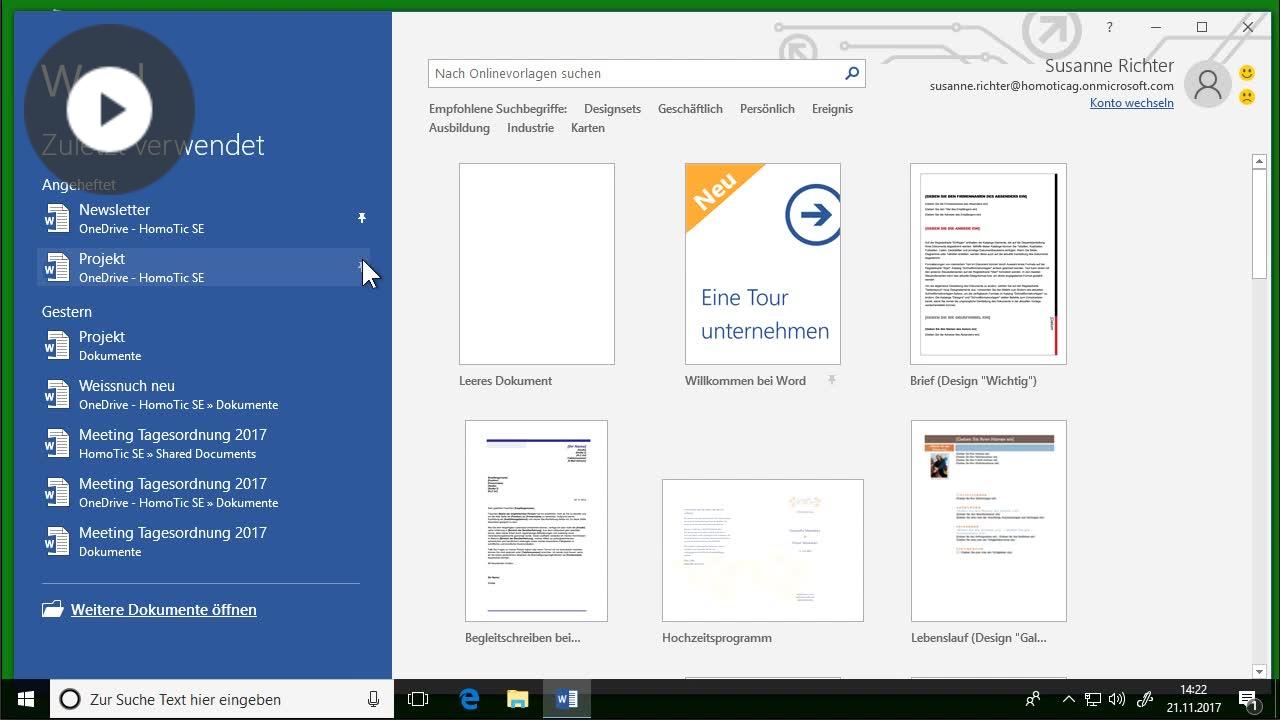1280x720 pixels.
Task: Select the Designsets suggested search term
Action: (612, 109)
